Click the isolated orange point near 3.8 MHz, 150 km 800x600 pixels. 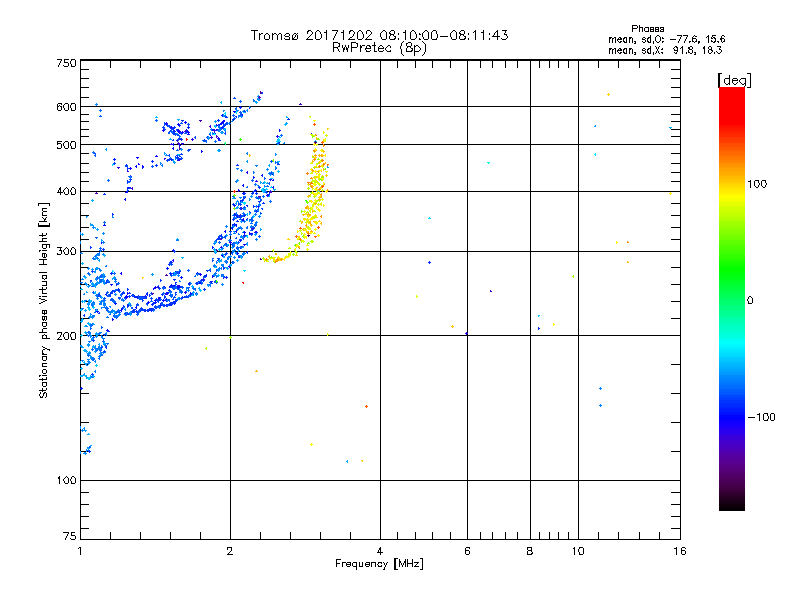pos(366,407)
